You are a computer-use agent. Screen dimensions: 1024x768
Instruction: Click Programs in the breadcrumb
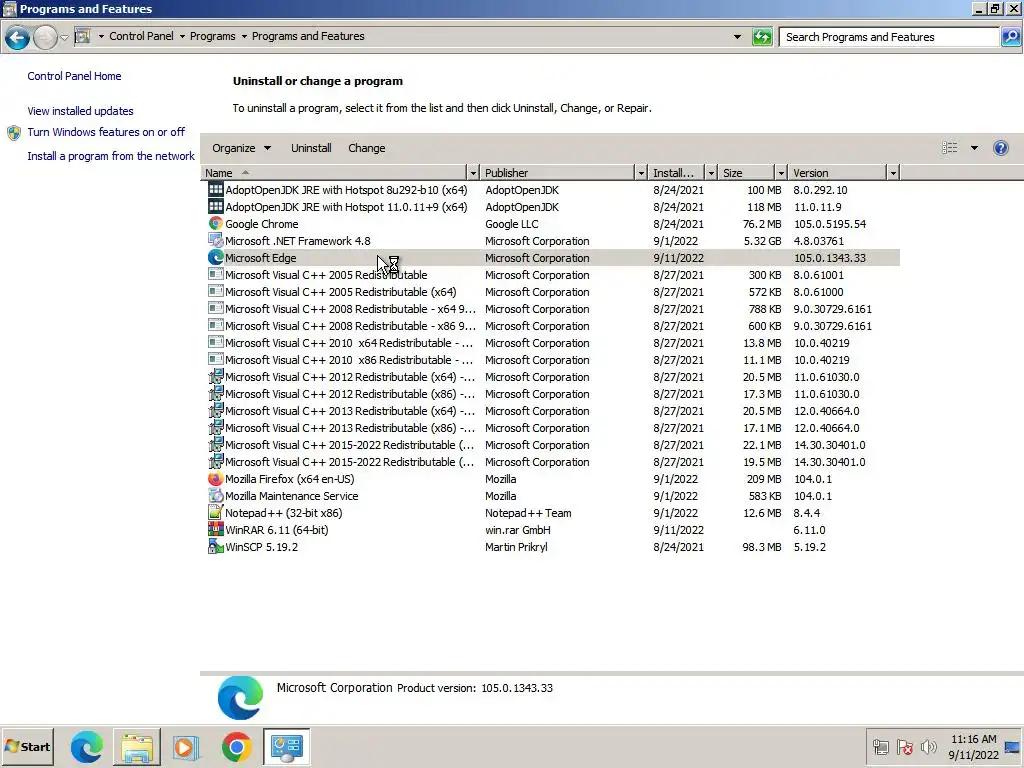click(x=212, y=36)
